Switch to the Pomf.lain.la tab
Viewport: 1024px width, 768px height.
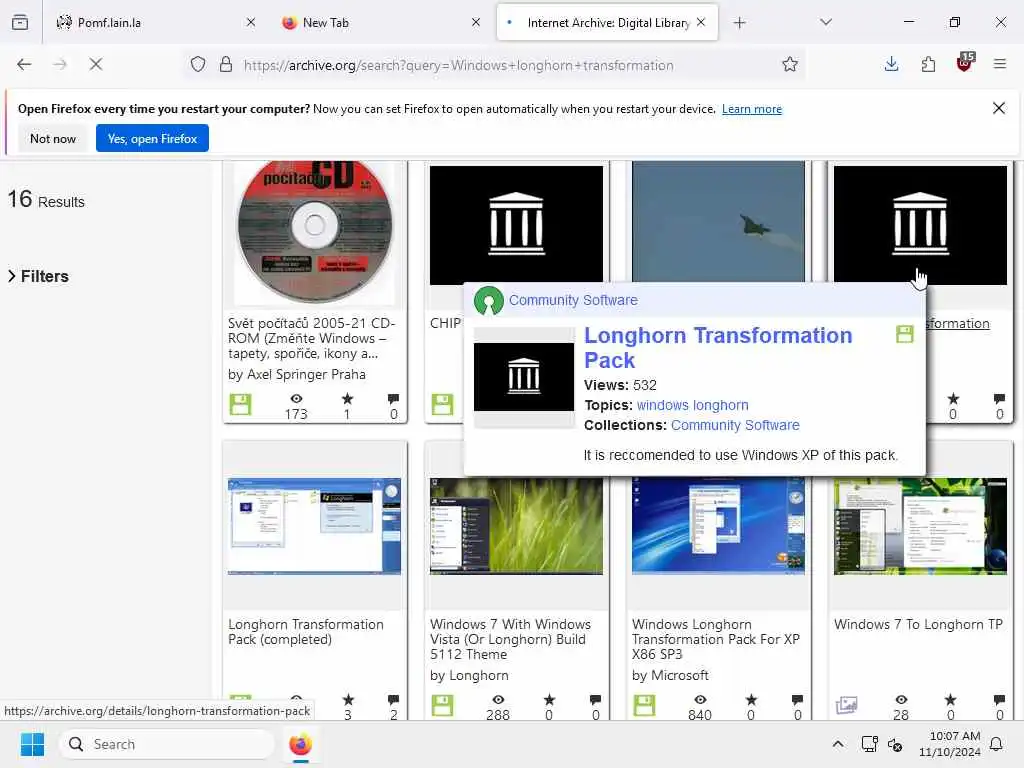coord(155,22)
